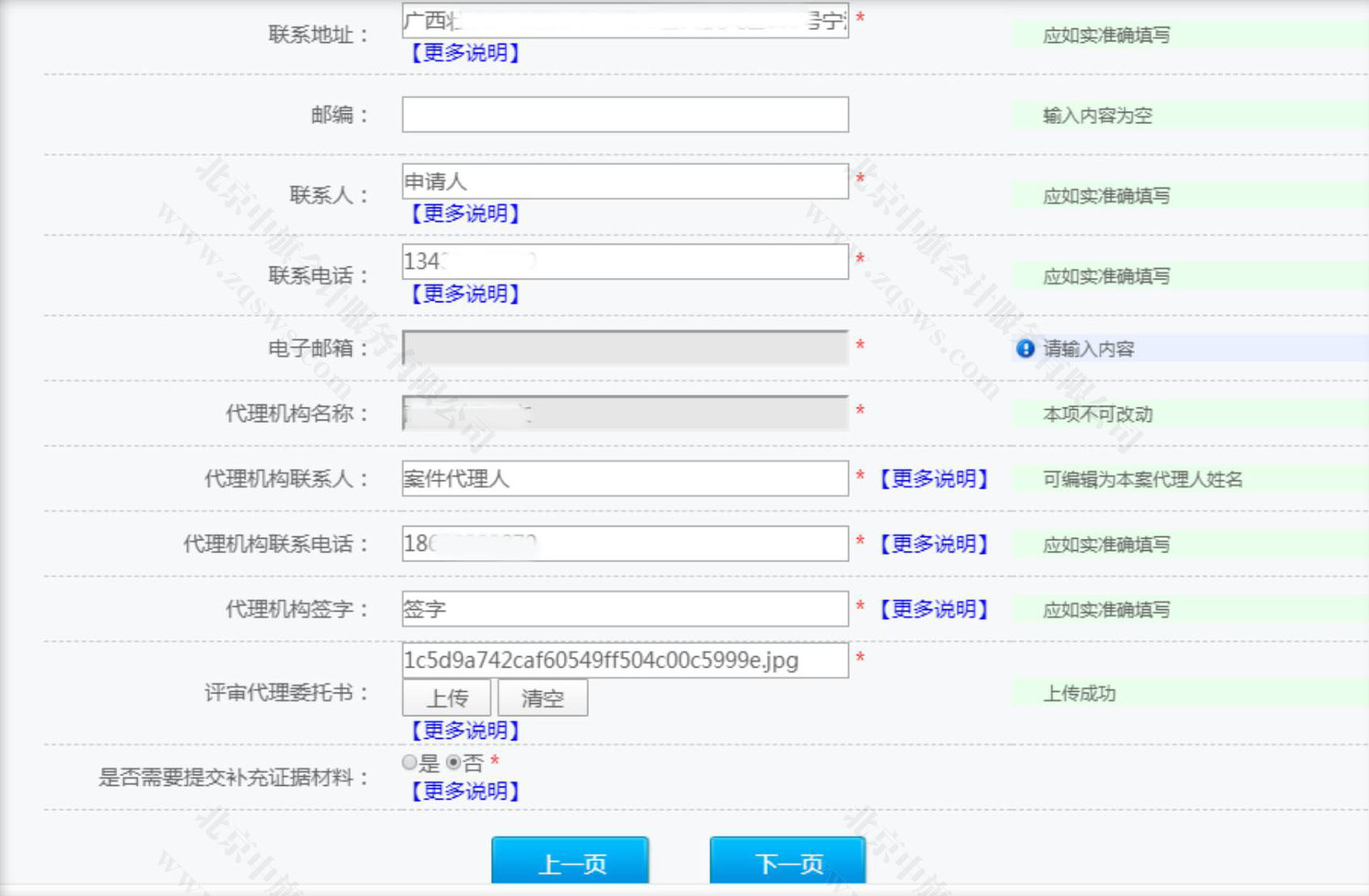
Task: Click the 邮编 input field
Action: tap(624, 115)
